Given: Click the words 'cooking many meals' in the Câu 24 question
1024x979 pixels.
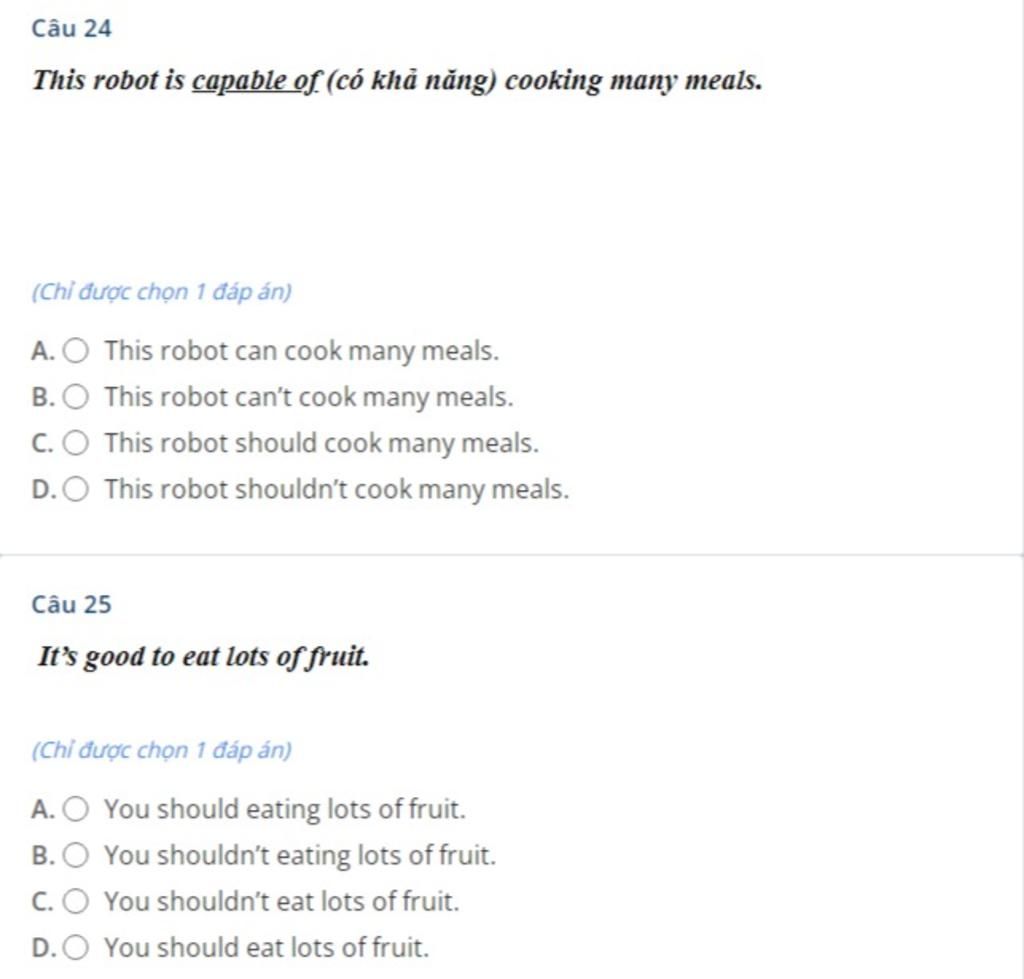Looking at the screenshot, I should 633,81.
